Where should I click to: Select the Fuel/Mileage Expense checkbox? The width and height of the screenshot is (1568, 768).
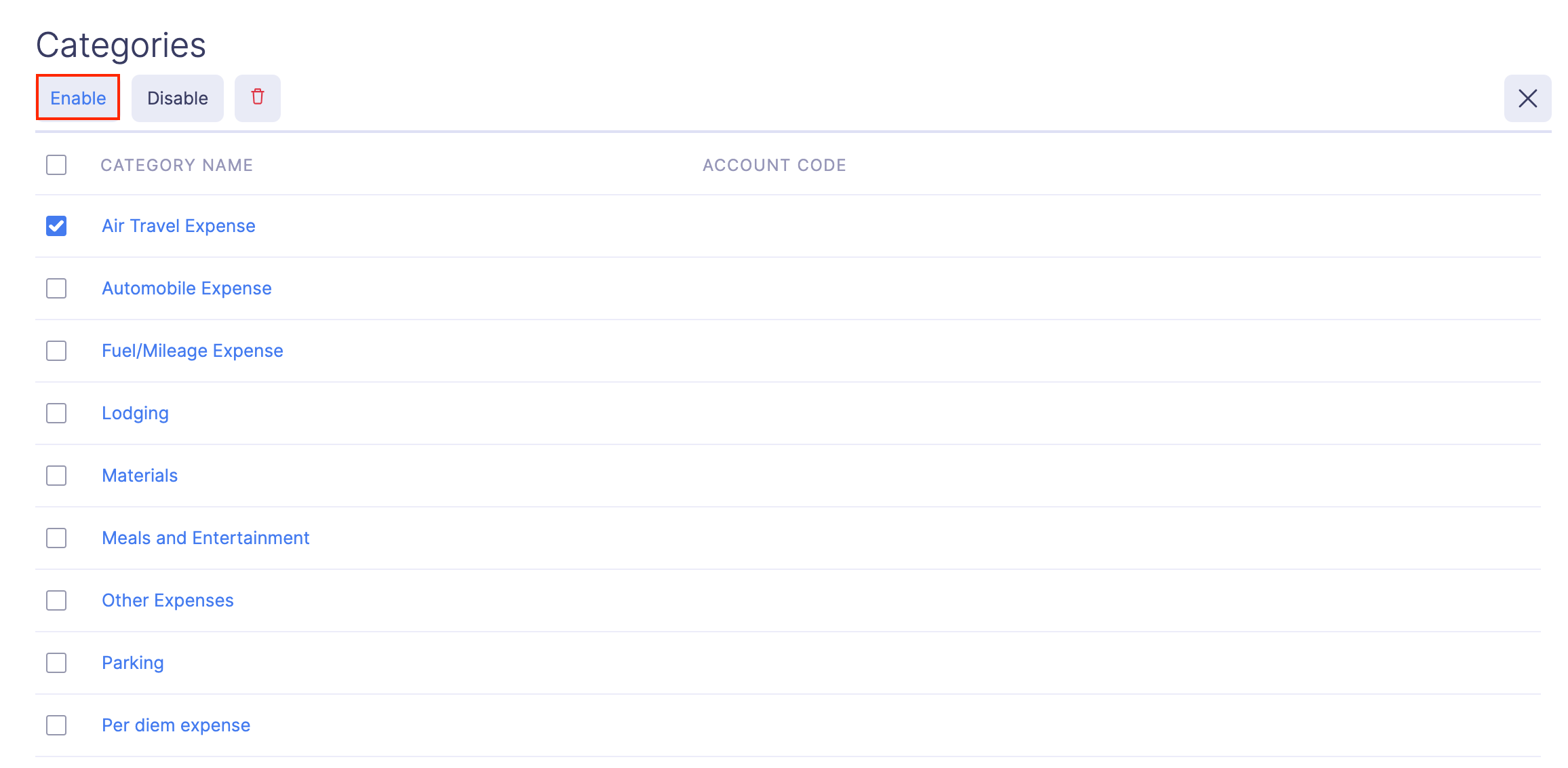pos(56,351)
